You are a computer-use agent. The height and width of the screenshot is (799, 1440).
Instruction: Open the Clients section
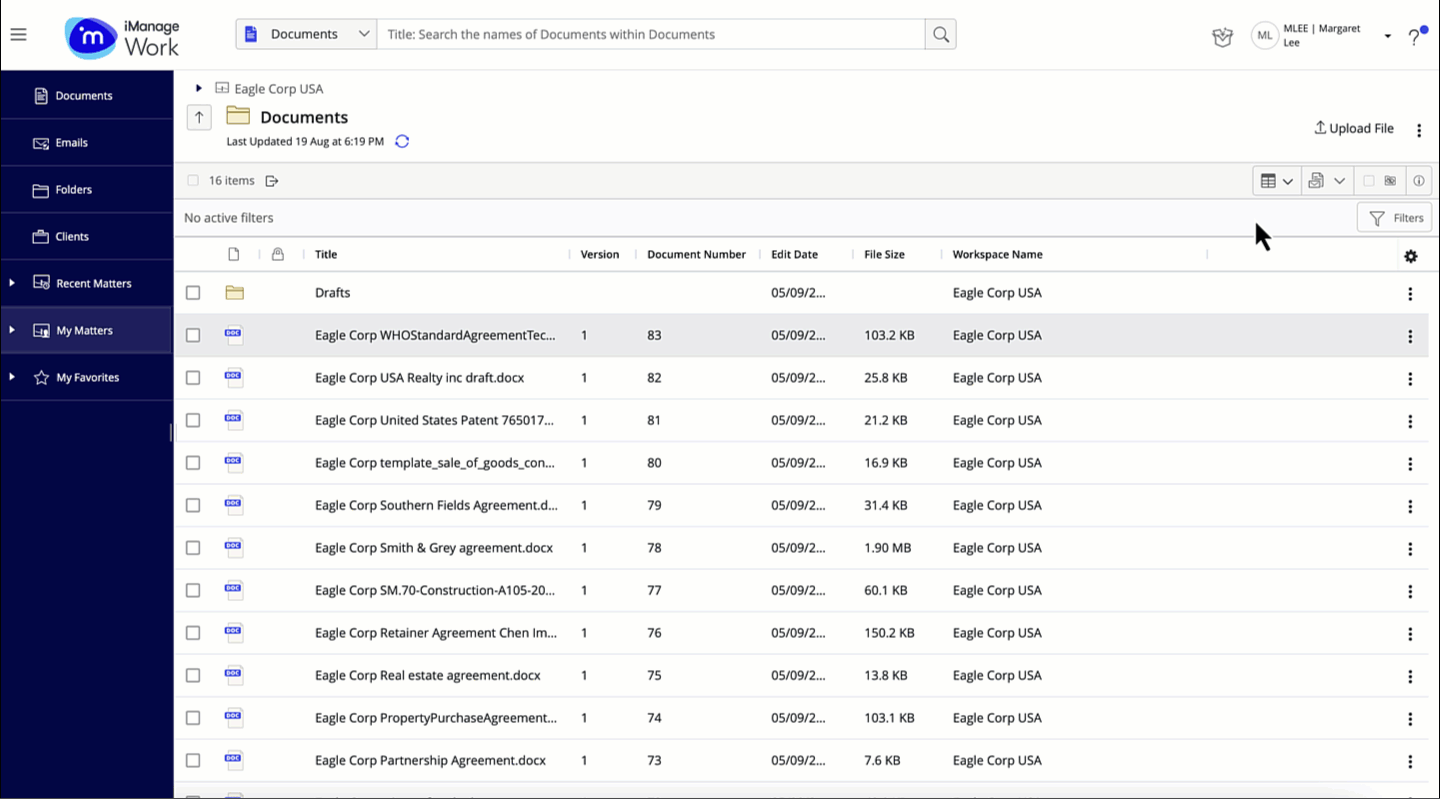click(86, 236)
